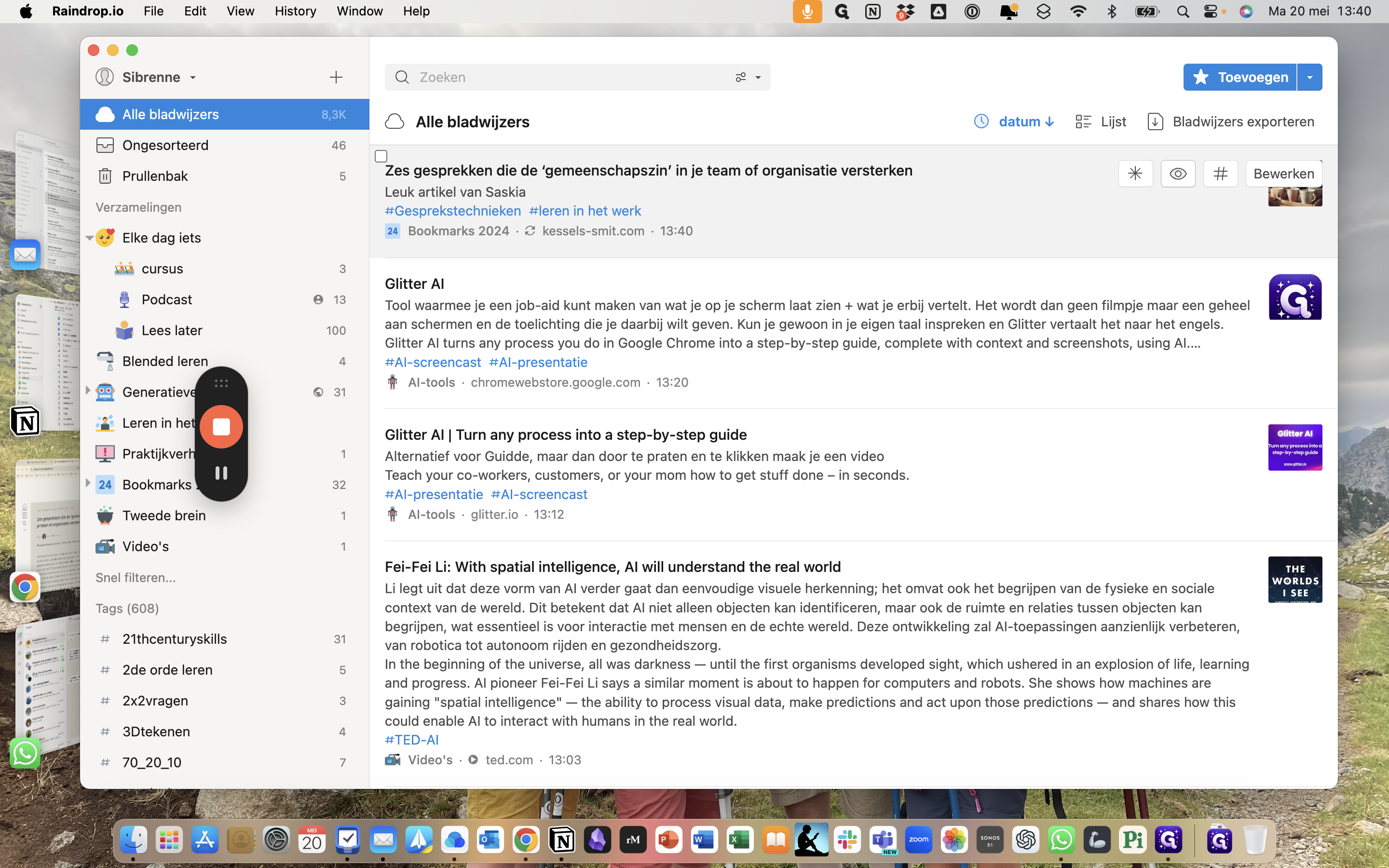
Task: Open the search filter options icon
Action: [740, 77]
